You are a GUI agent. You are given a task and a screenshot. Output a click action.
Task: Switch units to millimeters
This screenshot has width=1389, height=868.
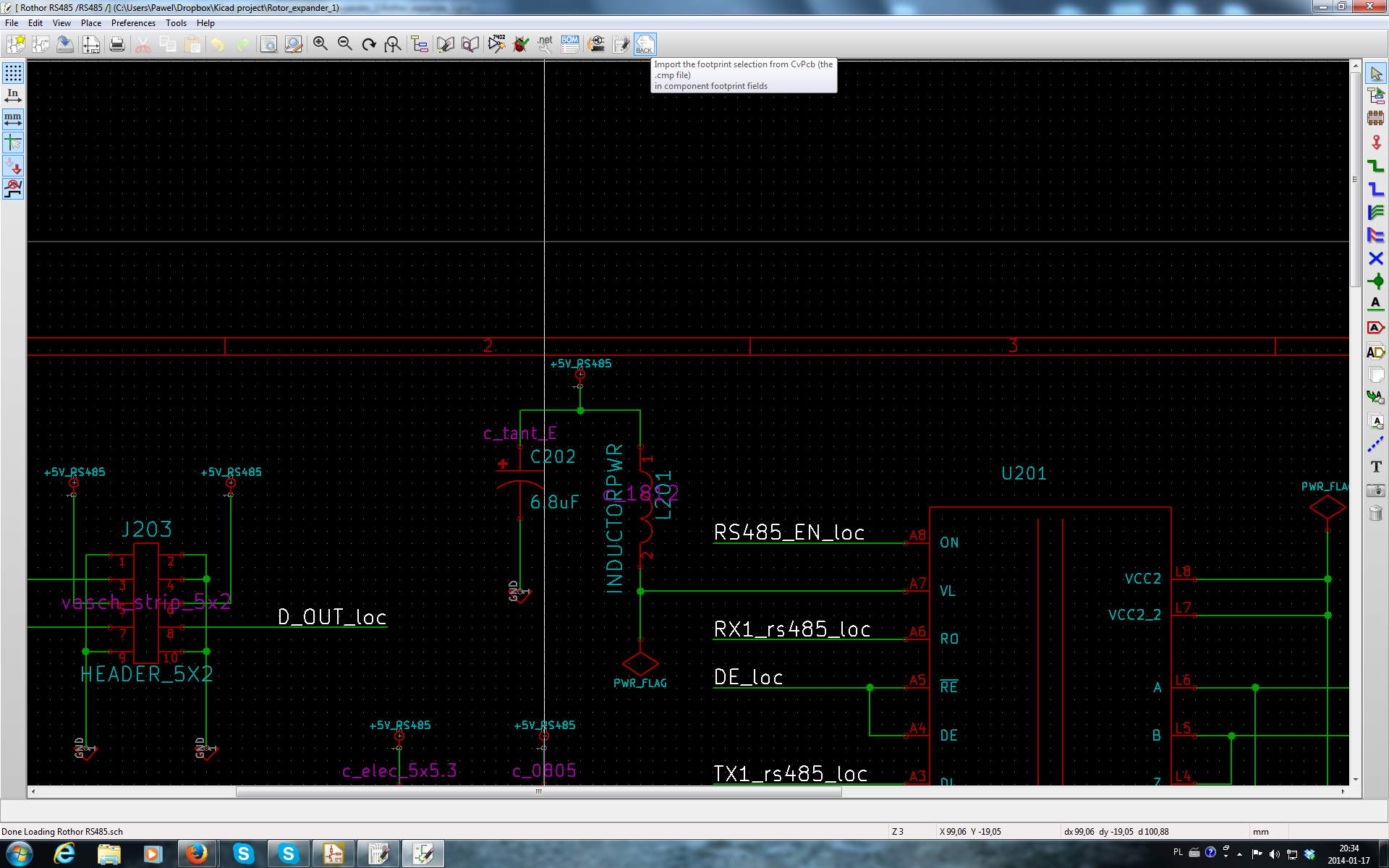point(13,119)
